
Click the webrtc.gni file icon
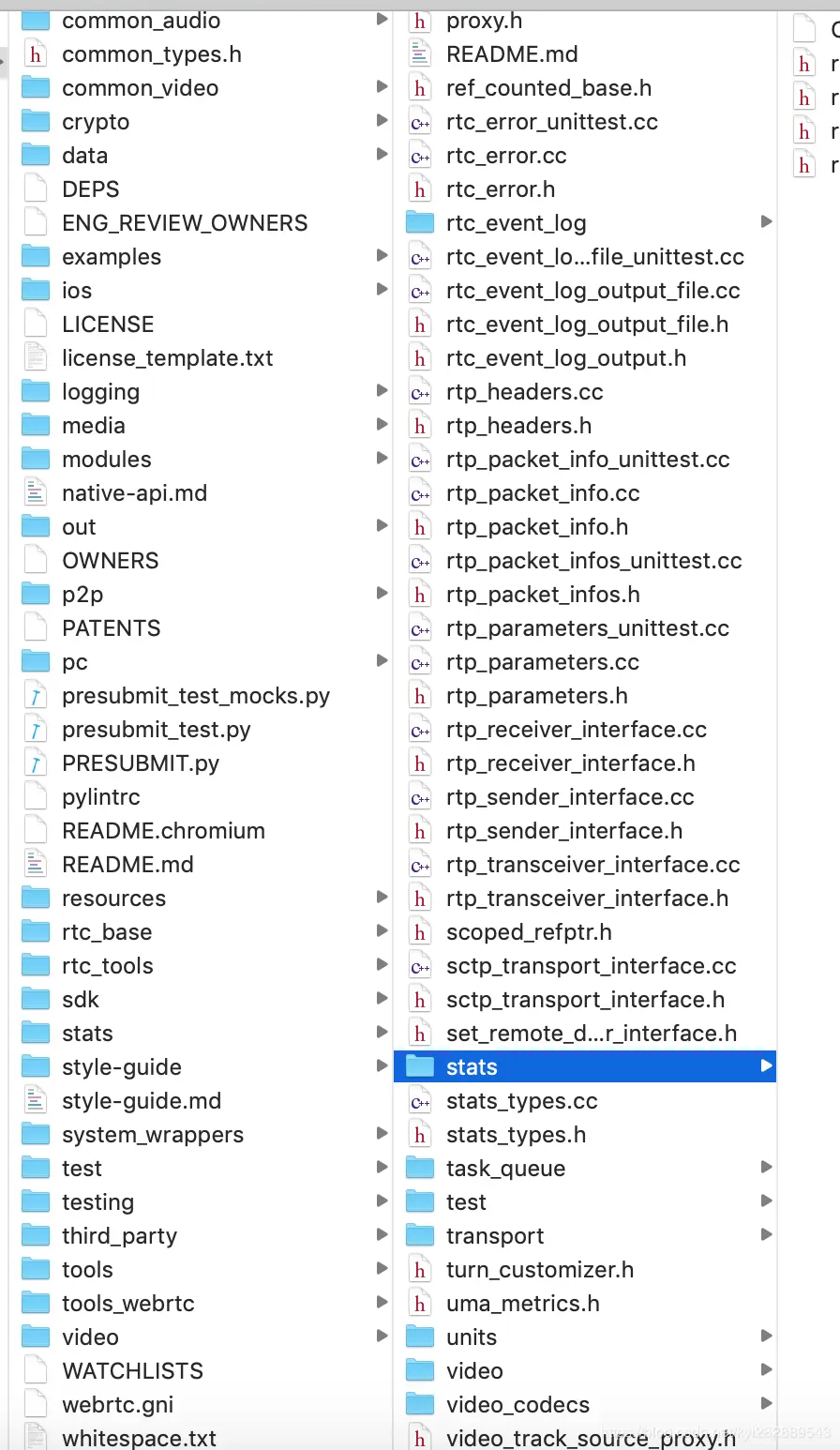(x=36, y=1405)
